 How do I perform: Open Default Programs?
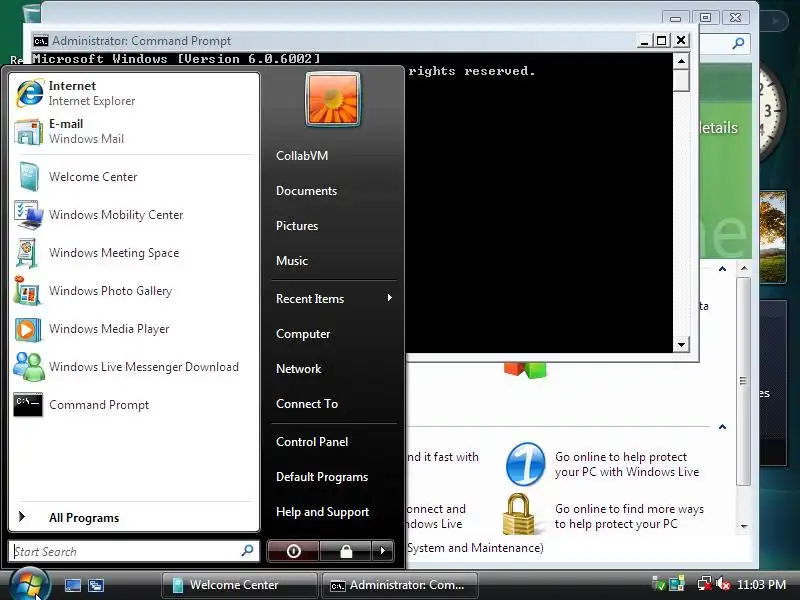coord(322,477)
